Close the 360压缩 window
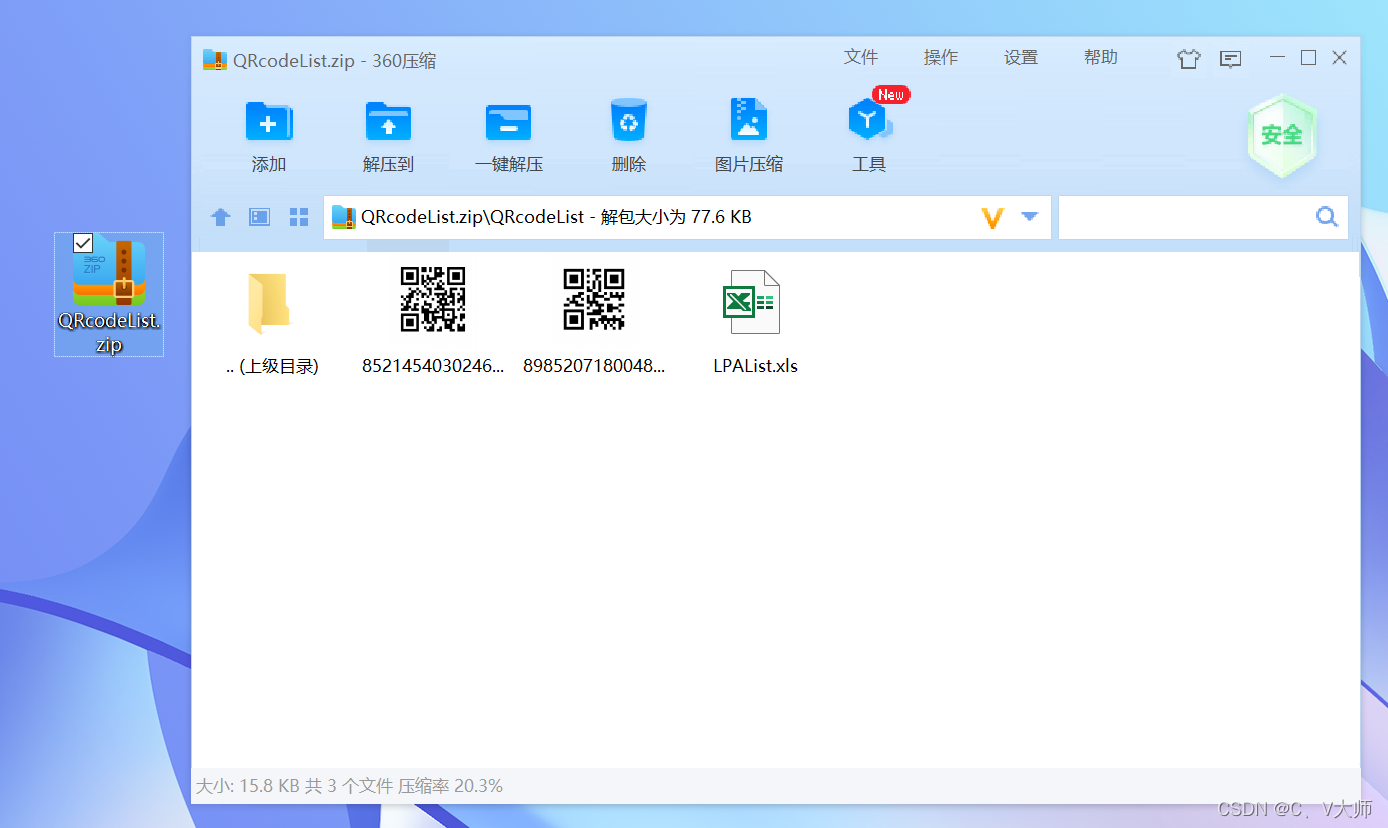This screenshot has width=1388, height=828. 1340,58
